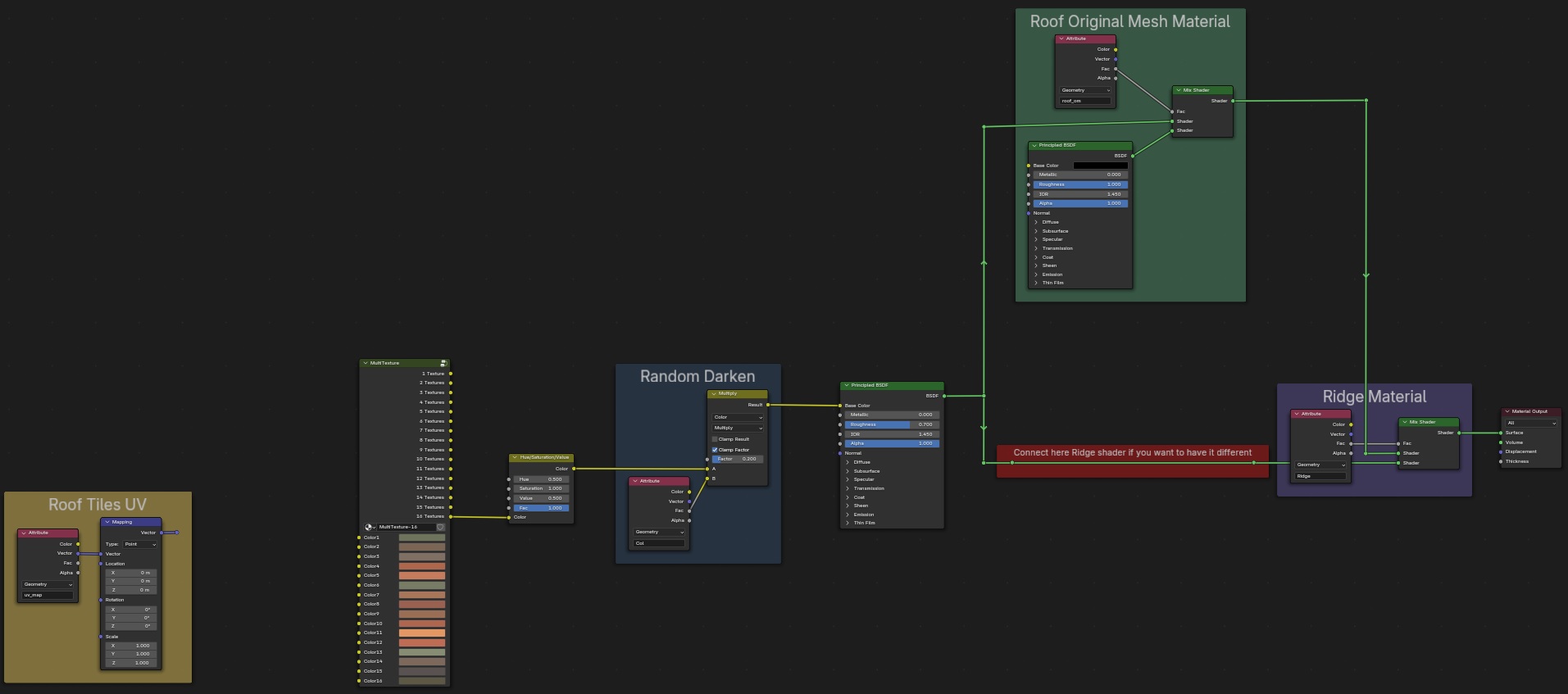This screenshot has height=694, width=1568.
Task: Click the Hue 0.500 slider
Action: 541,479
